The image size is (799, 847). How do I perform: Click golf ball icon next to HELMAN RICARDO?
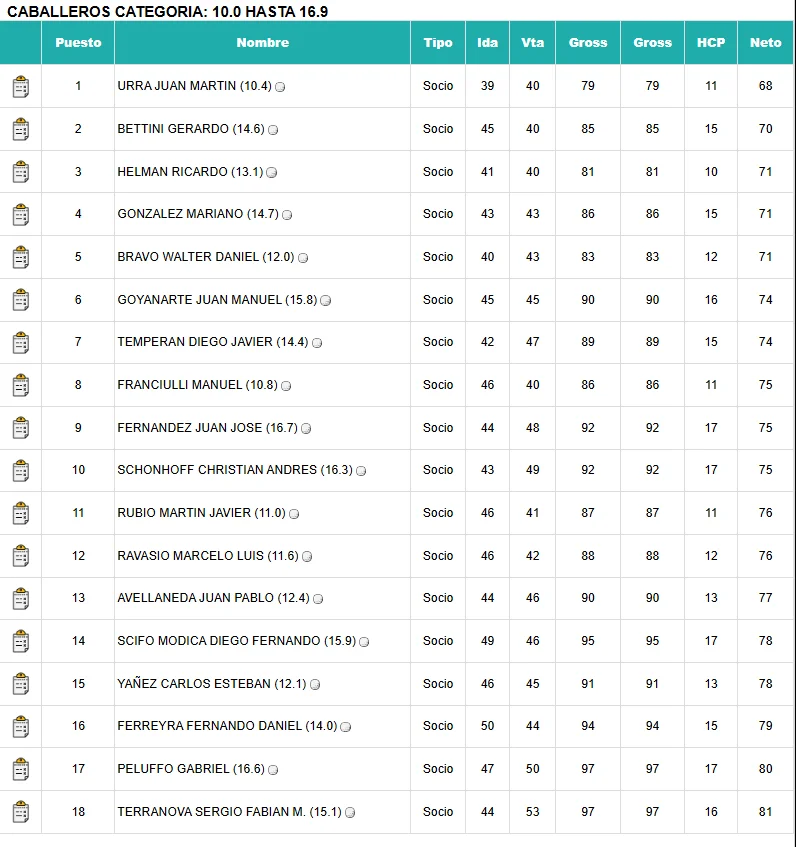pos(272,172)
